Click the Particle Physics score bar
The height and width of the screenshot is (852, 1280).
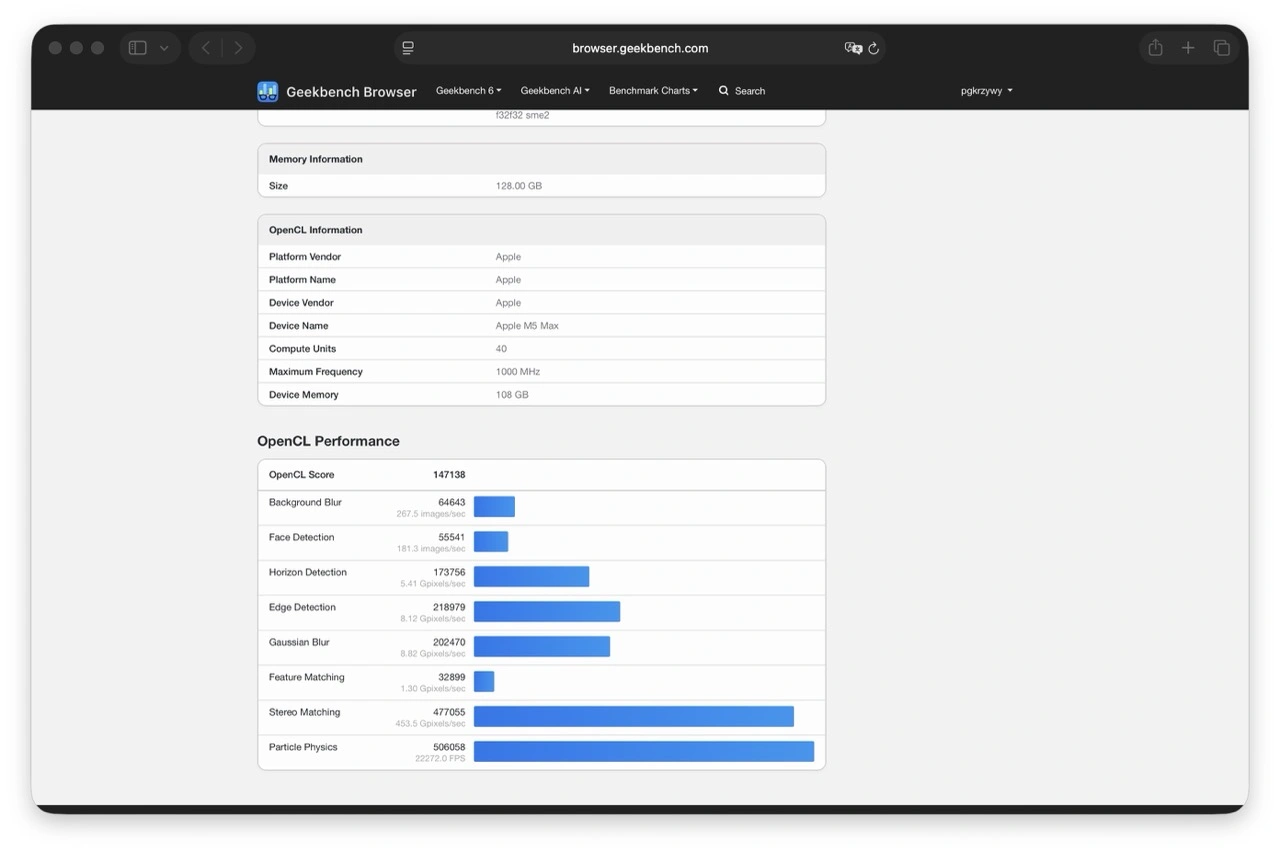click(643, 752)
